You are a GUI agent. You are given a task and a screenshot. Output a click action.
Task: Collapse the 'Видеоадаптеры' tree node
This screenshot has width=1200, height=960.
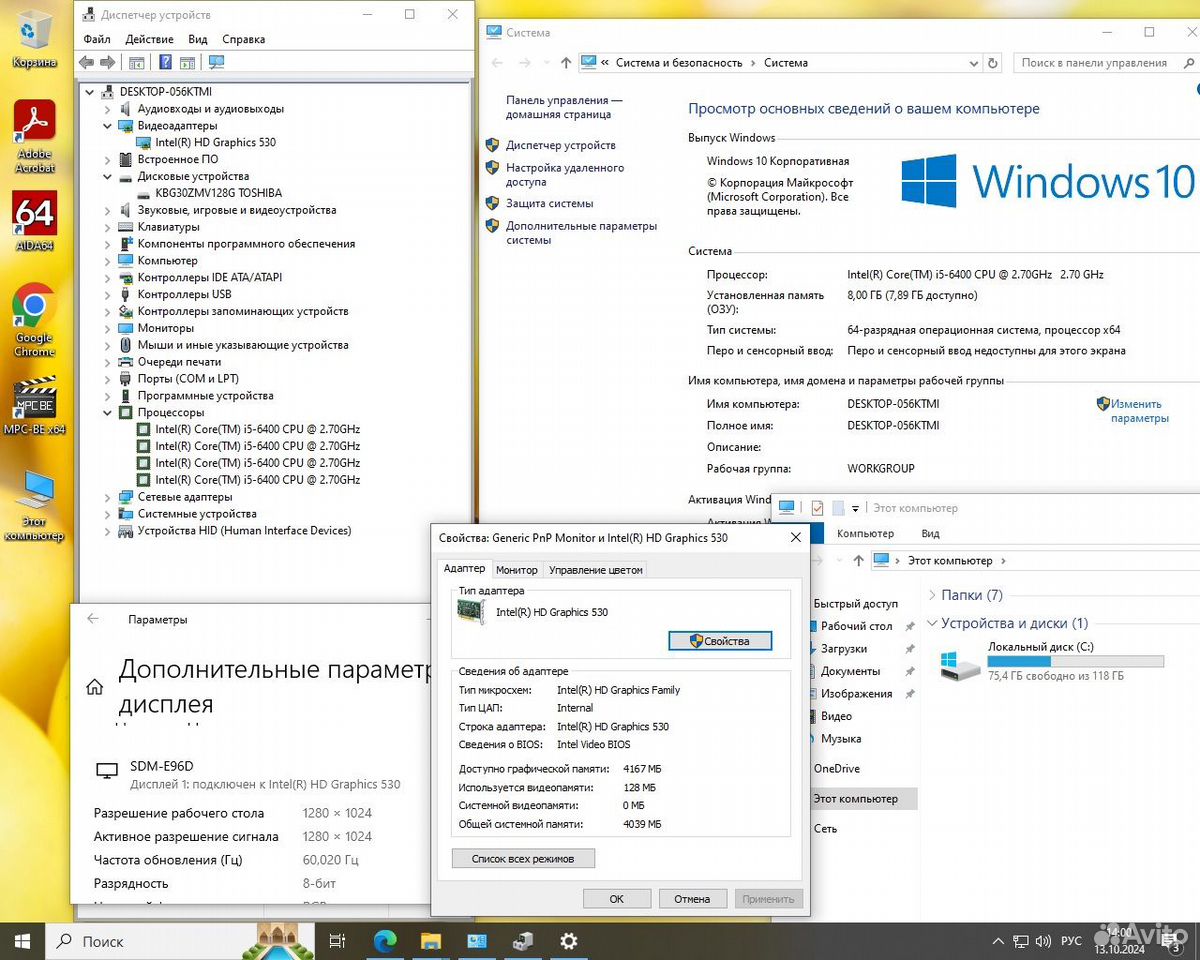pyautogui.click(x=108, y=126)
